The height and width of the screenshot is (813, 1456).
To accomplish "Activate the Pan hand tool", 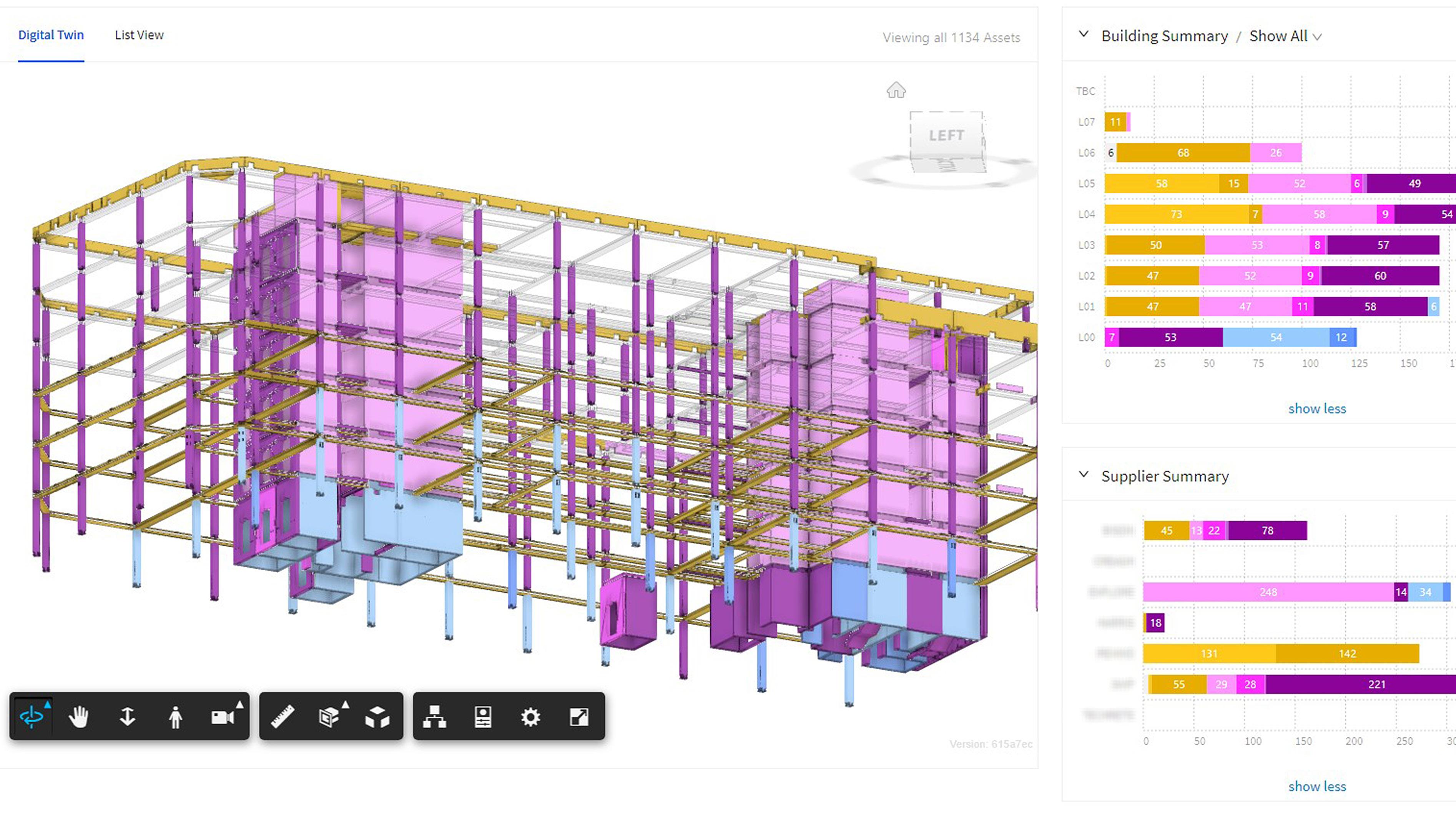I will [78, 717].
